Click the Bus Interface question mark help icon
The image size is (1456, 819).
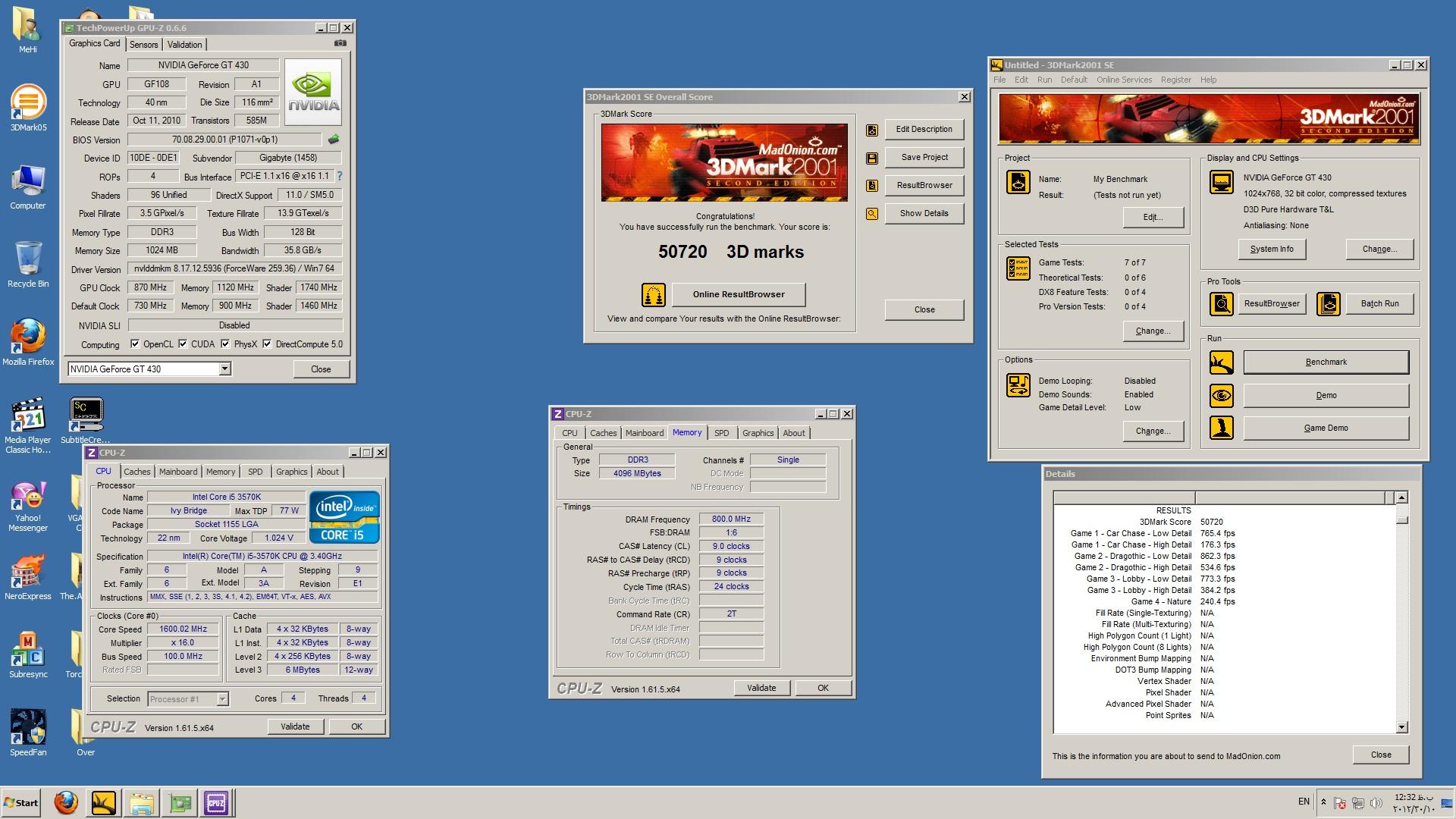339,176
